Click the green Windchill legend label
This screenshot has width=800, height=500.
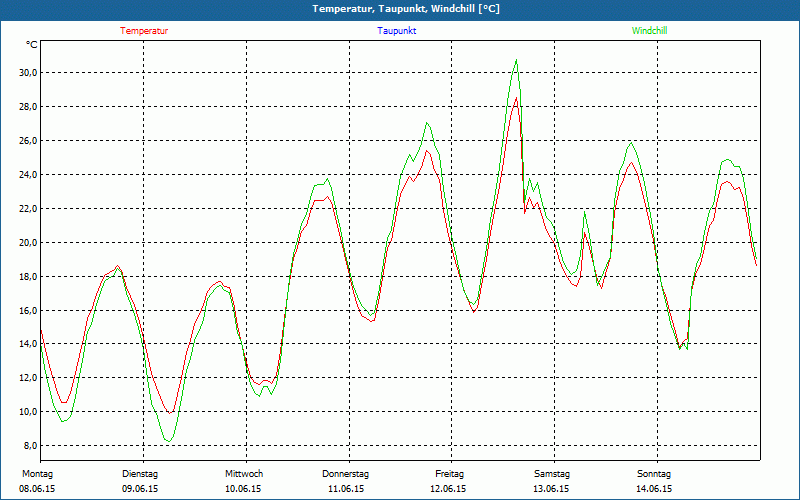649,31
